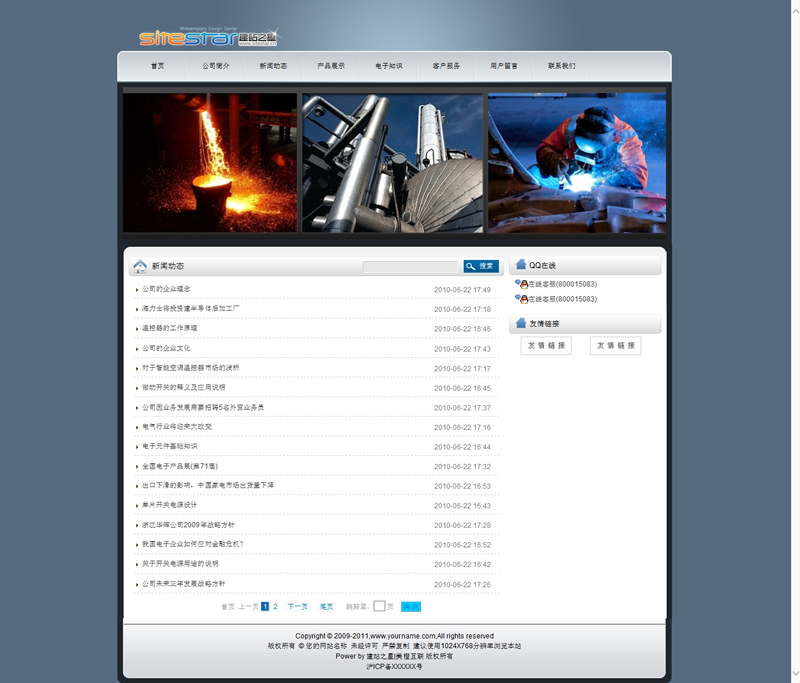Click 下一页 next page link
Viewport: 800px width, 683px height.
coord(297,606)
